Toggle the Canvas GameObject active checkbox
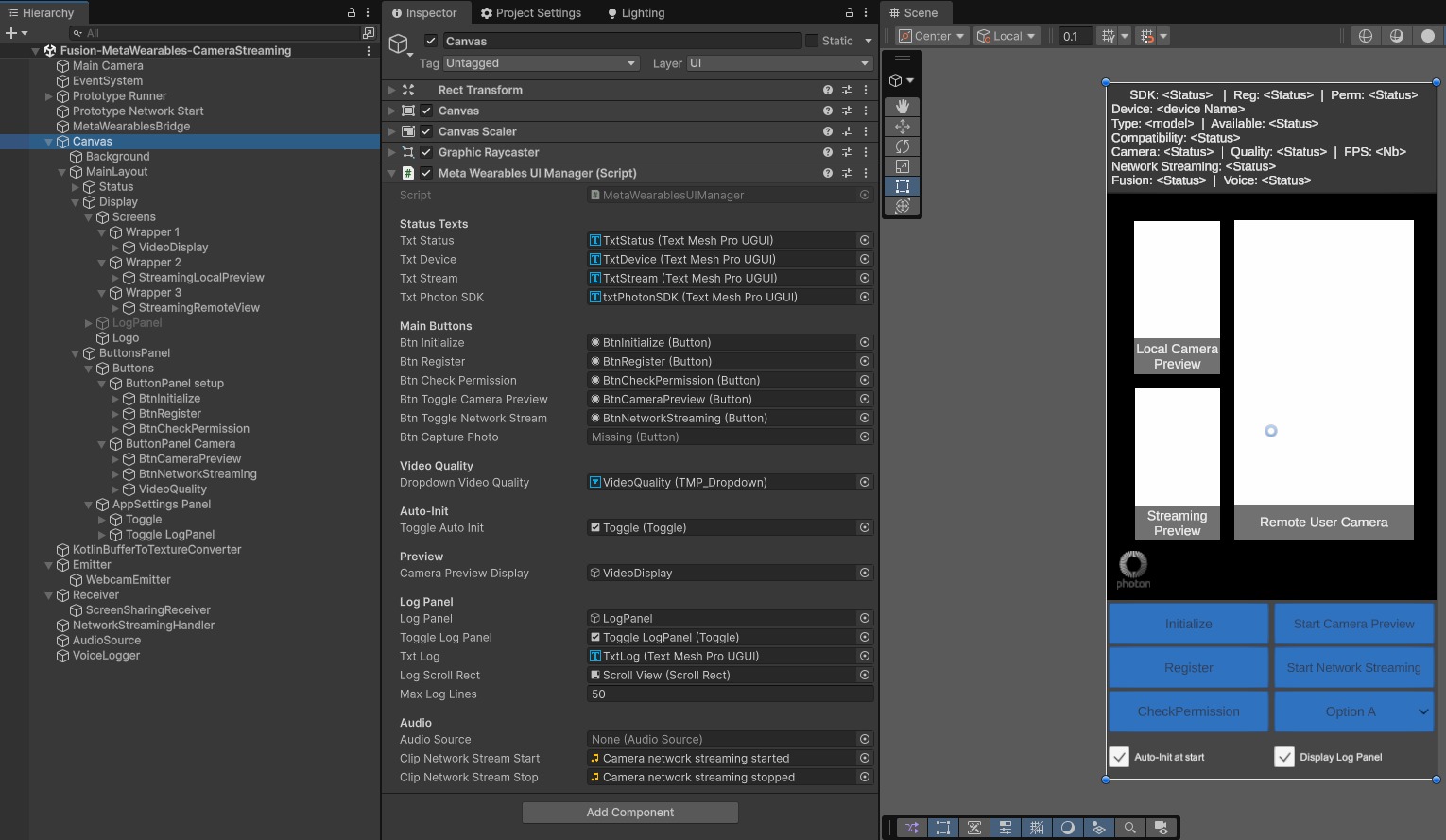This screenshot has width=1446, height=840. pos(431,41)
